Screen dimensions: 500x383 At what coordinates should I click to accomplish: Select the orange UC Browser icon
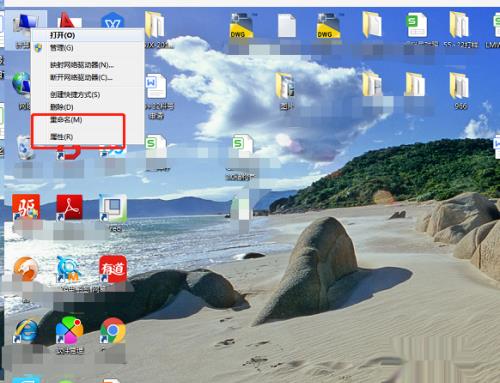tap(26, 269)
